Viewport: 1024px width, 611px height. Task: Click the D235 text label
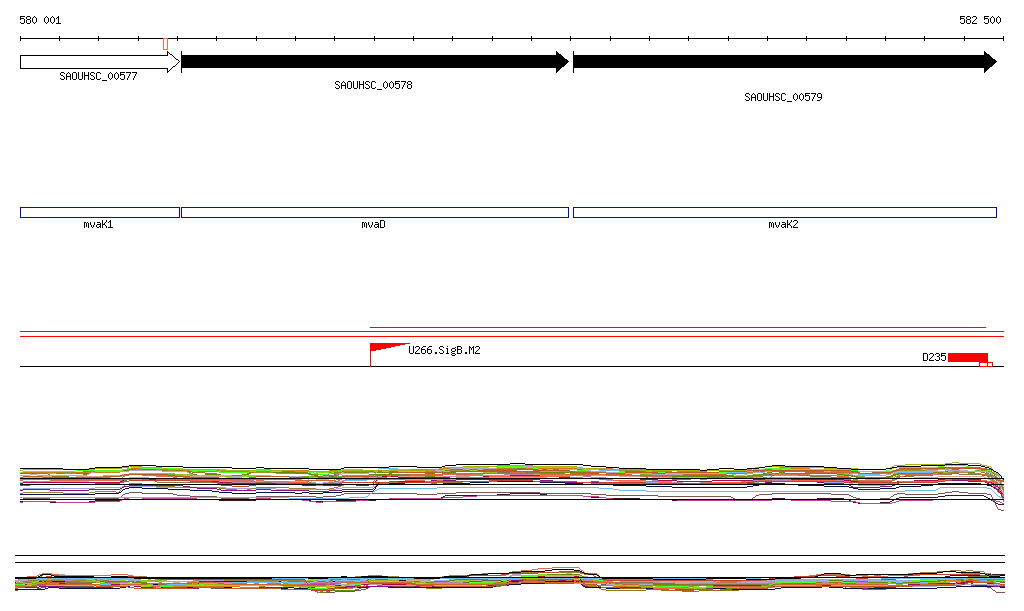coord(934,357)
